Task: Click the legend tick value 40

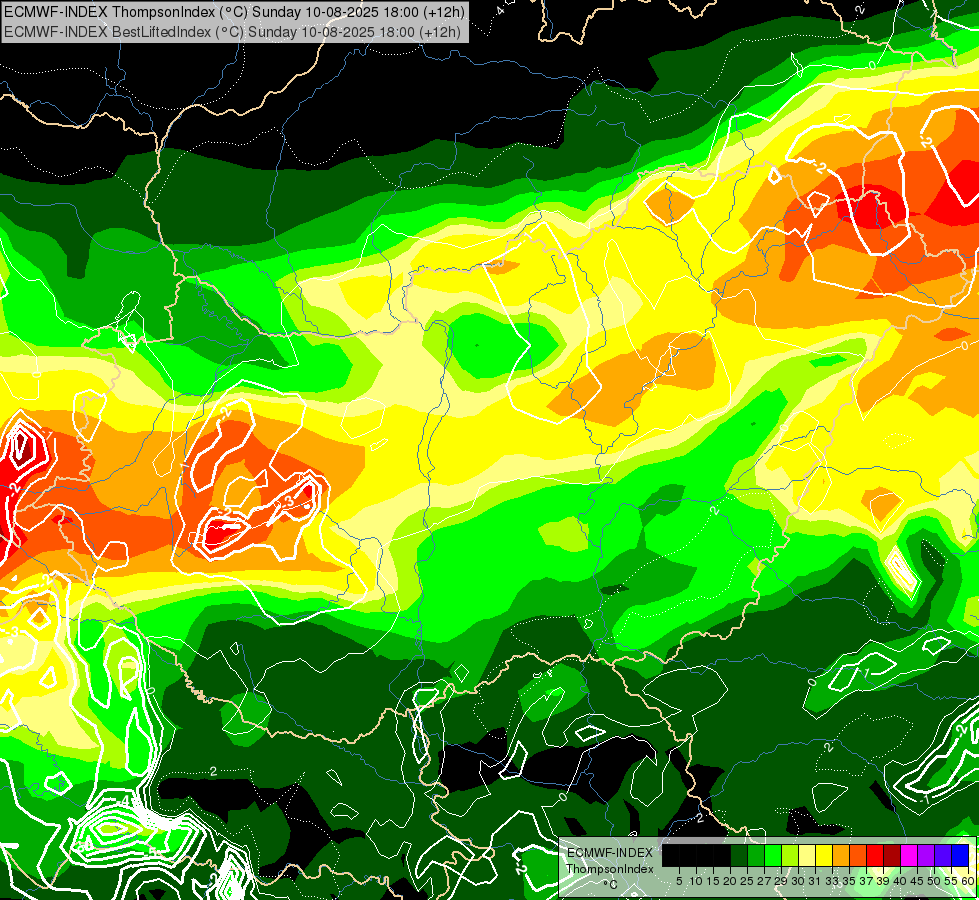Action: (900, 881)
